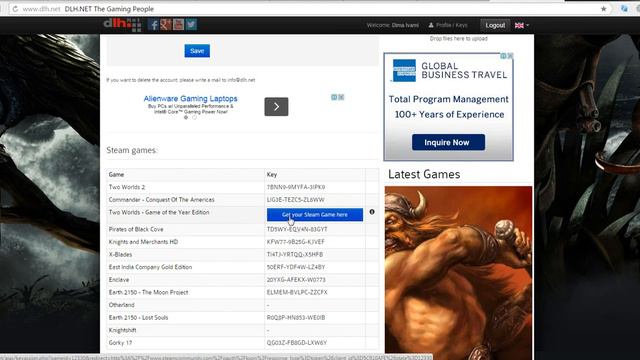Reload the page with the refresh icon
The width and height of the screenshot is (640, 360).
(x=15, y=9)
